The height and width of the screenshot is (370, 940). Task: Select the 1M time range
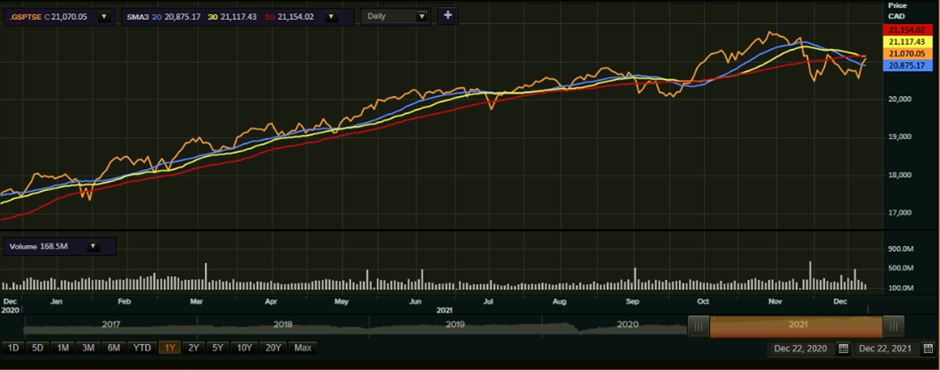pos(62,348)
